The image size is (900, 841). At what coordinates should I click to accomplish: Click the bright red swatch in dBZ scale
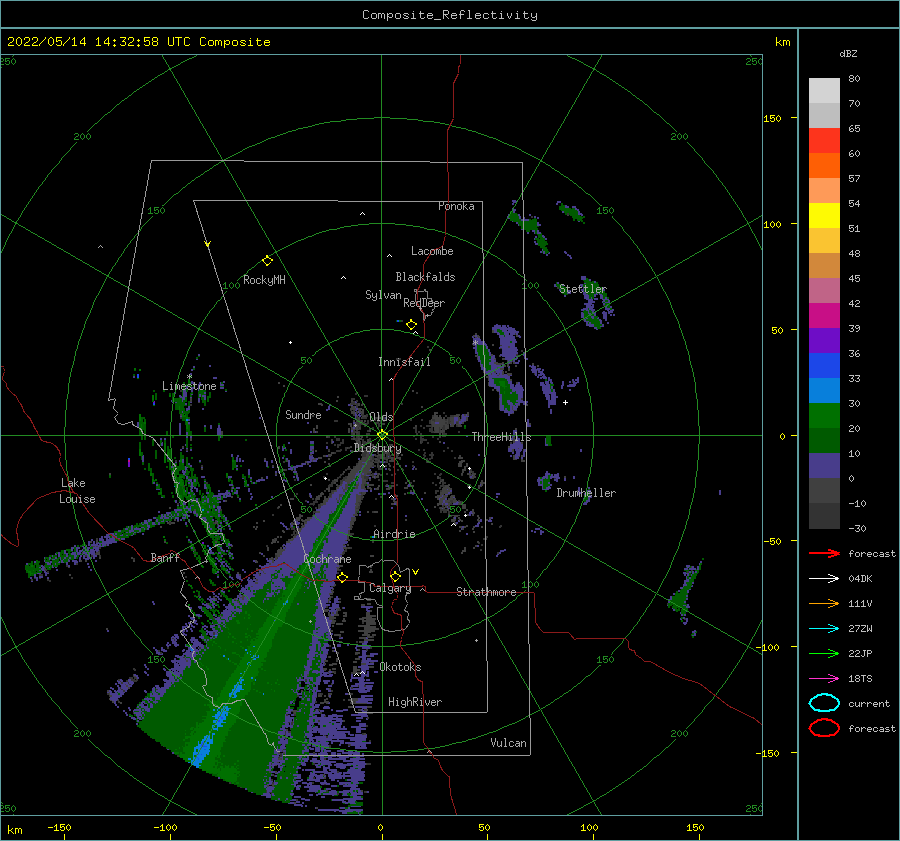824,141
